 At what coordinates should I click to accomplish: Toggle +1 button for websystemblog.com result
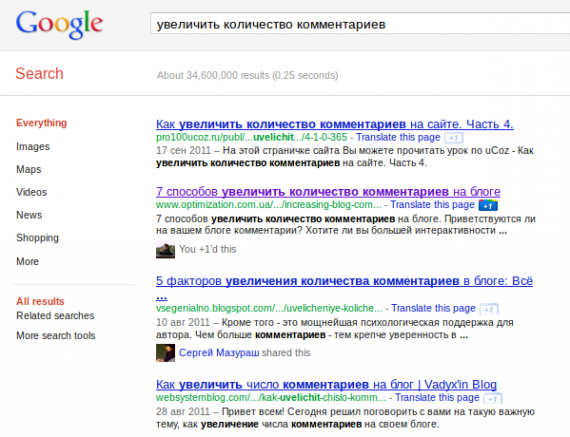[x=493, y=398]
